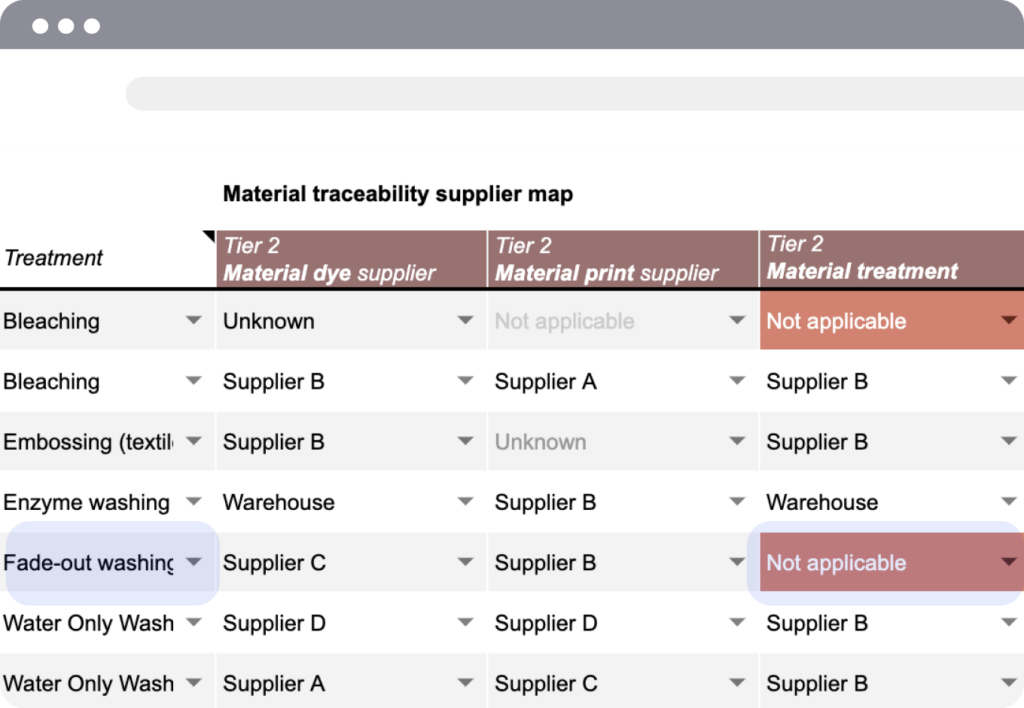Open dropdown arrow for Enzyme washing treatment
Viewport: 1024px width, 708px height.
(194, 502)
